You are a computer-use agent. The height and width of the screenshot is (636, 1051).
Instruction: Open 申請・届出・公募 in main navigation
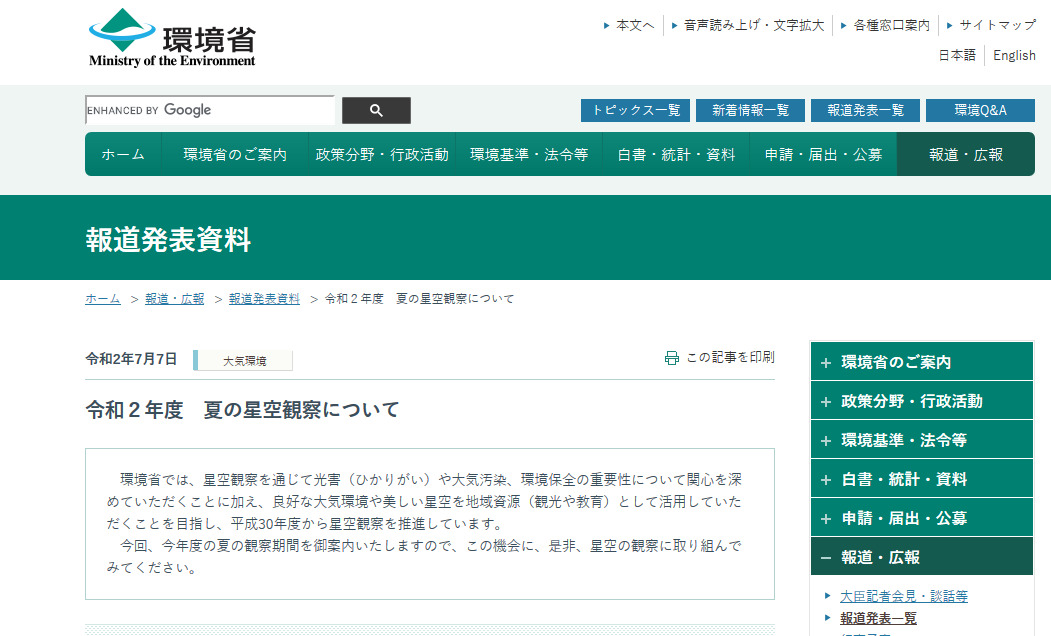click(x=823, y=154)
